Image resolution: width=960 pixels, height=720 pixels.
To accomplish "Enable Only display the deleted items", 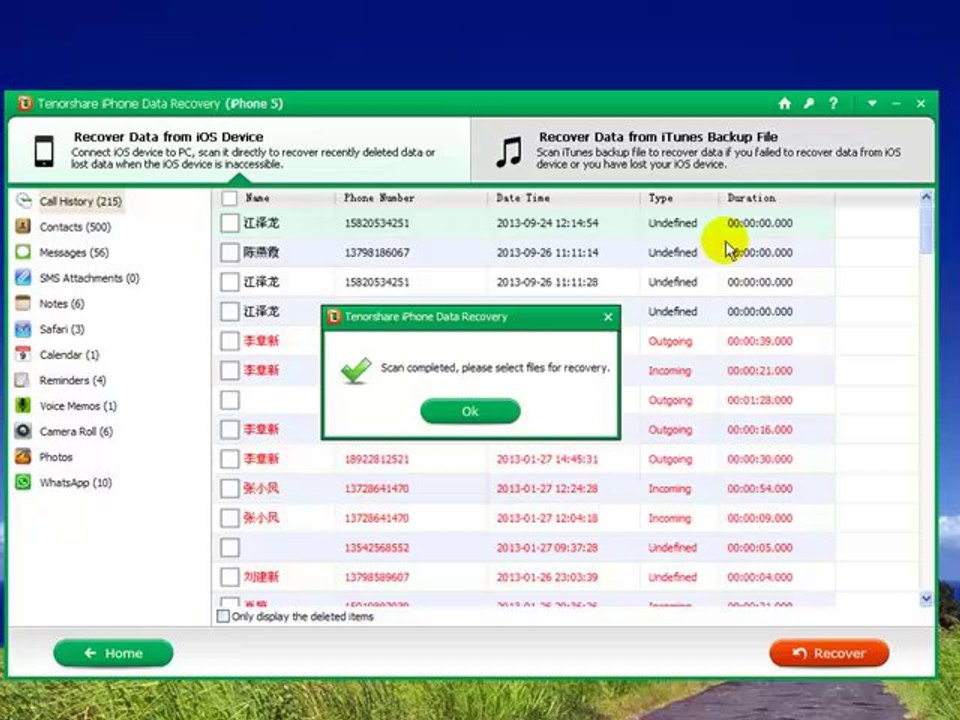I will point(223,616).
